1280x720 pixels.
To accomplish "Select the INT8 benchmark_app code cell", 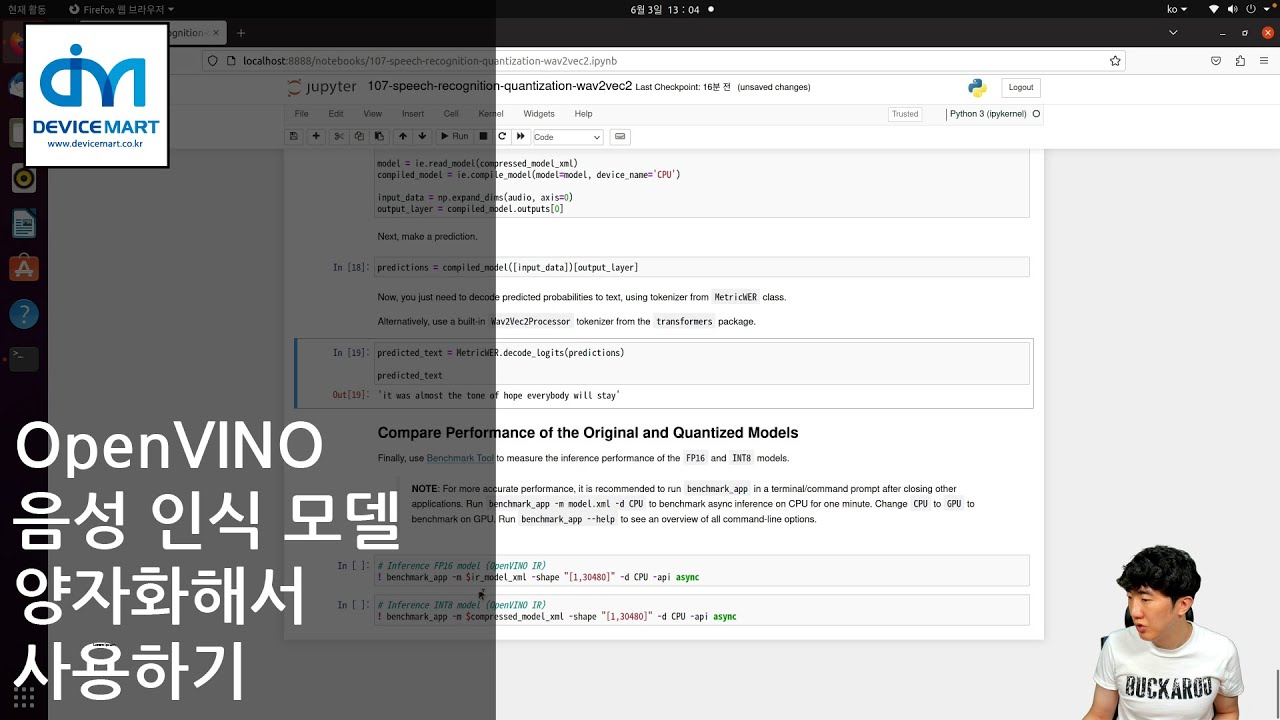I will (701, 610).
